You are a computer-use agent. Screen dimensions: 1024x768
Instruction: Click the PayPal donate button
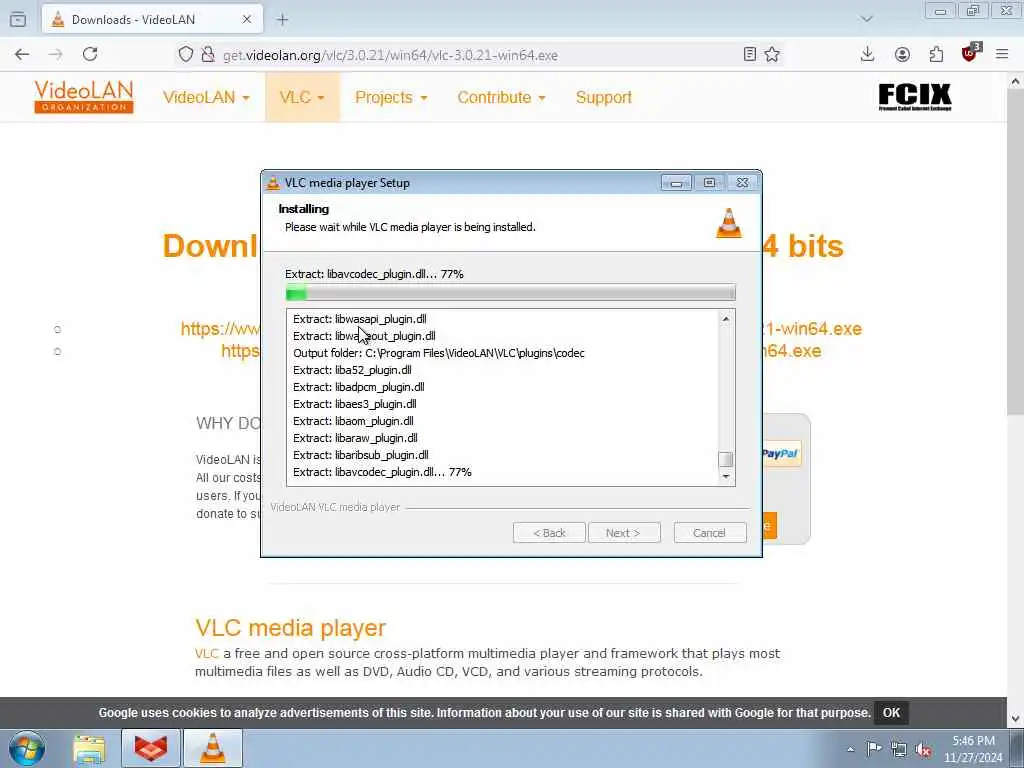pyautogui.click(x=780, y=453)
